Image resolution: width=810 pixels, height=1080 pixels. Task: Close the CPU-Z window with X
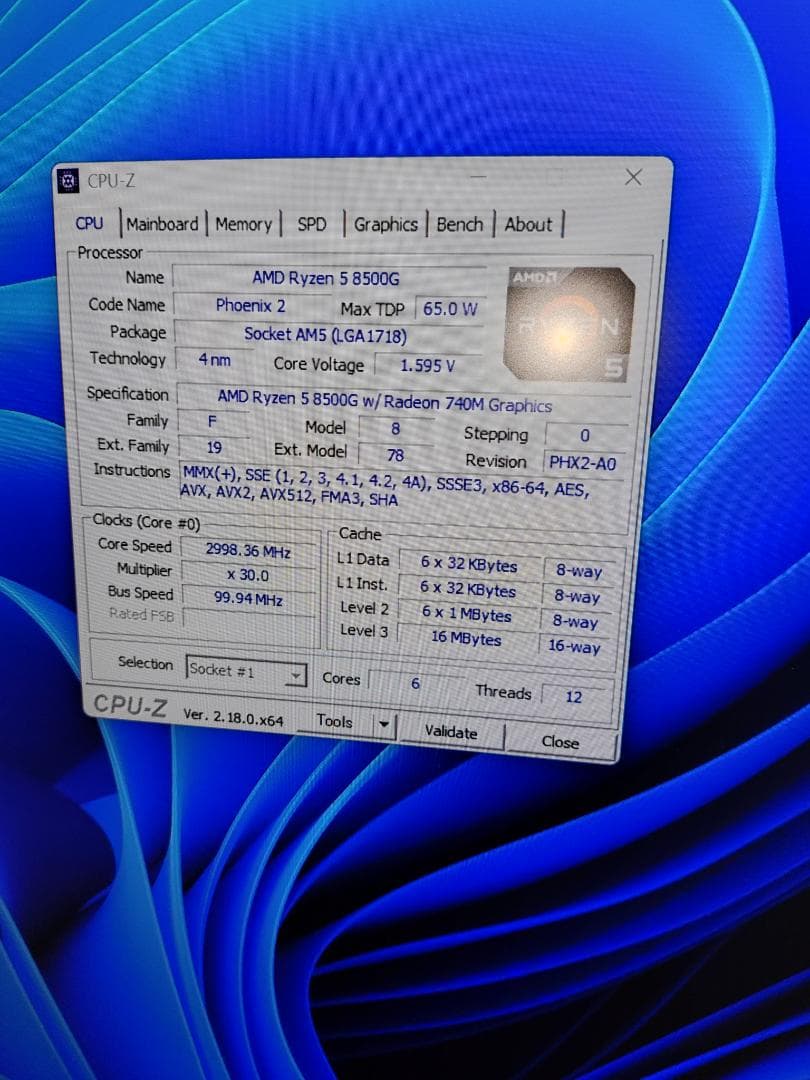tap(634, 178)
